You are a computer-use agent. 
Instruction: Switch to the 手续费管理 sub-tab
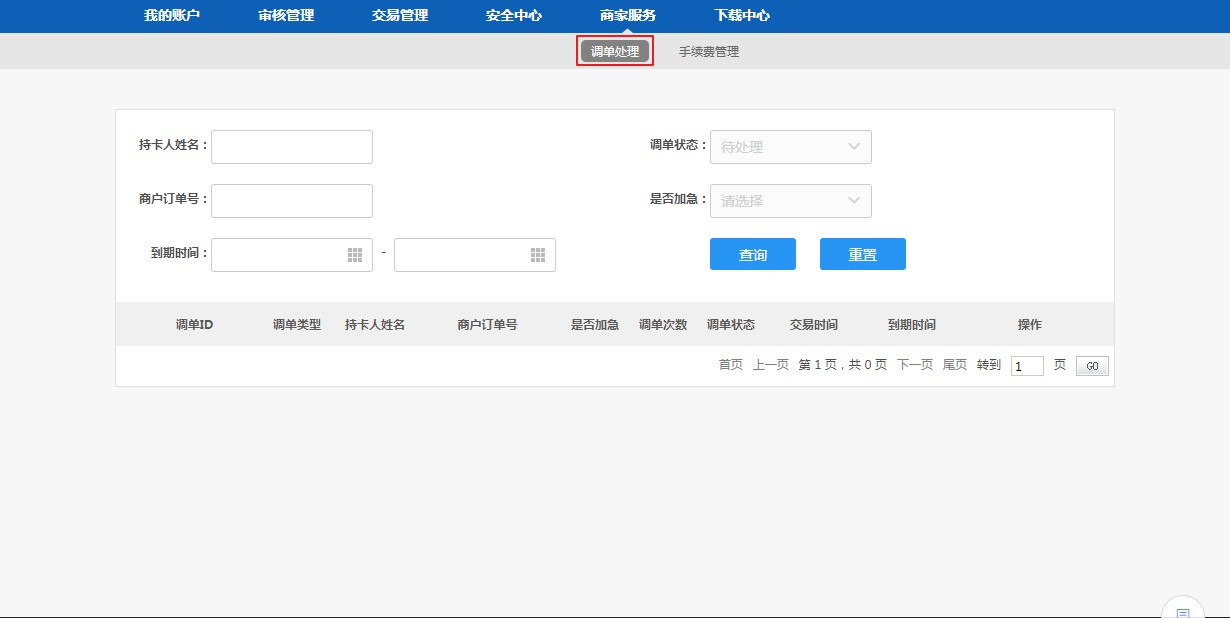point(709,52)
